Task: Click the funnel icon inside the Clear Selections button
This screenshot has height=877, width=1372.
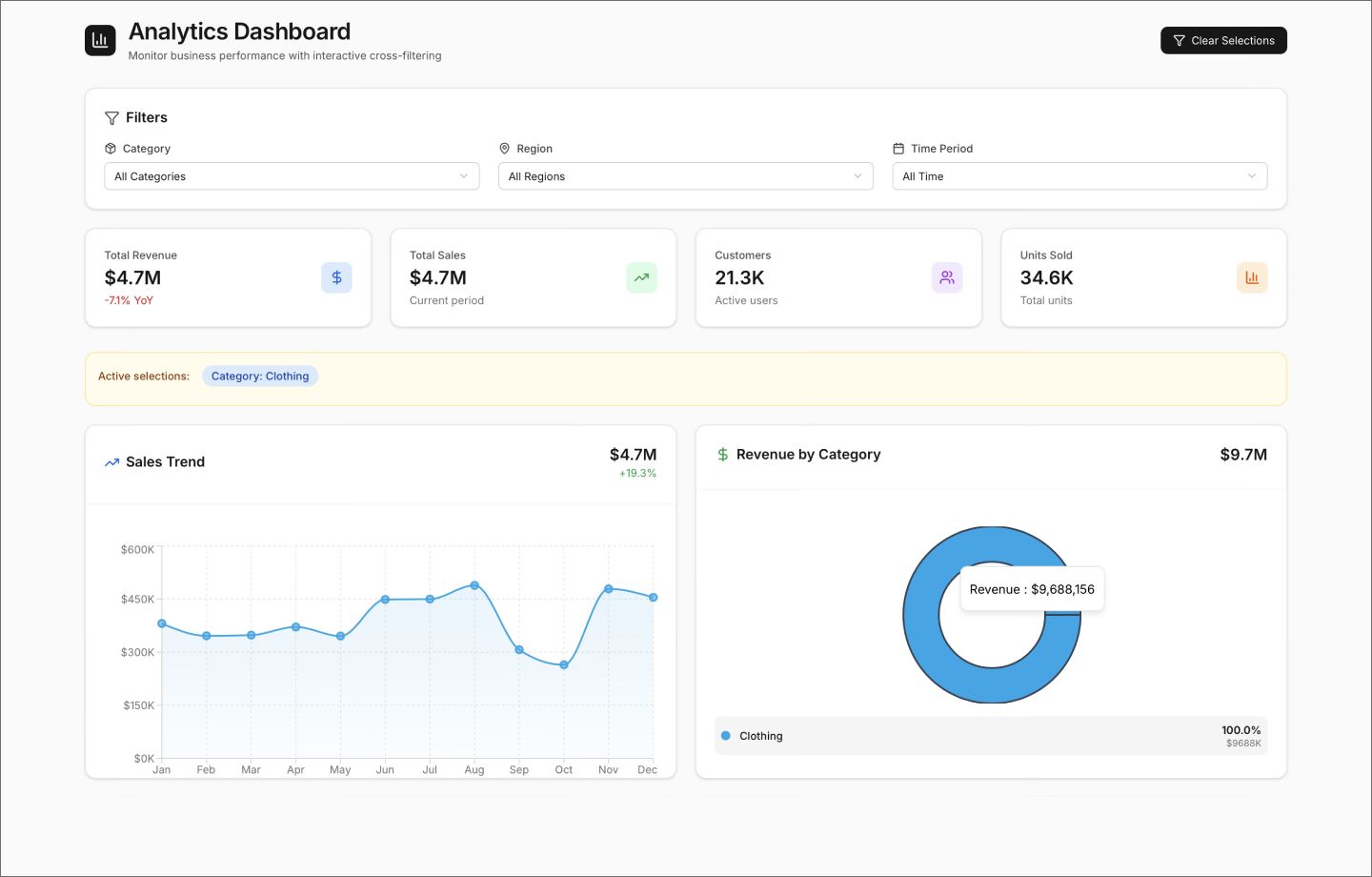Action: coord(1178,40)
